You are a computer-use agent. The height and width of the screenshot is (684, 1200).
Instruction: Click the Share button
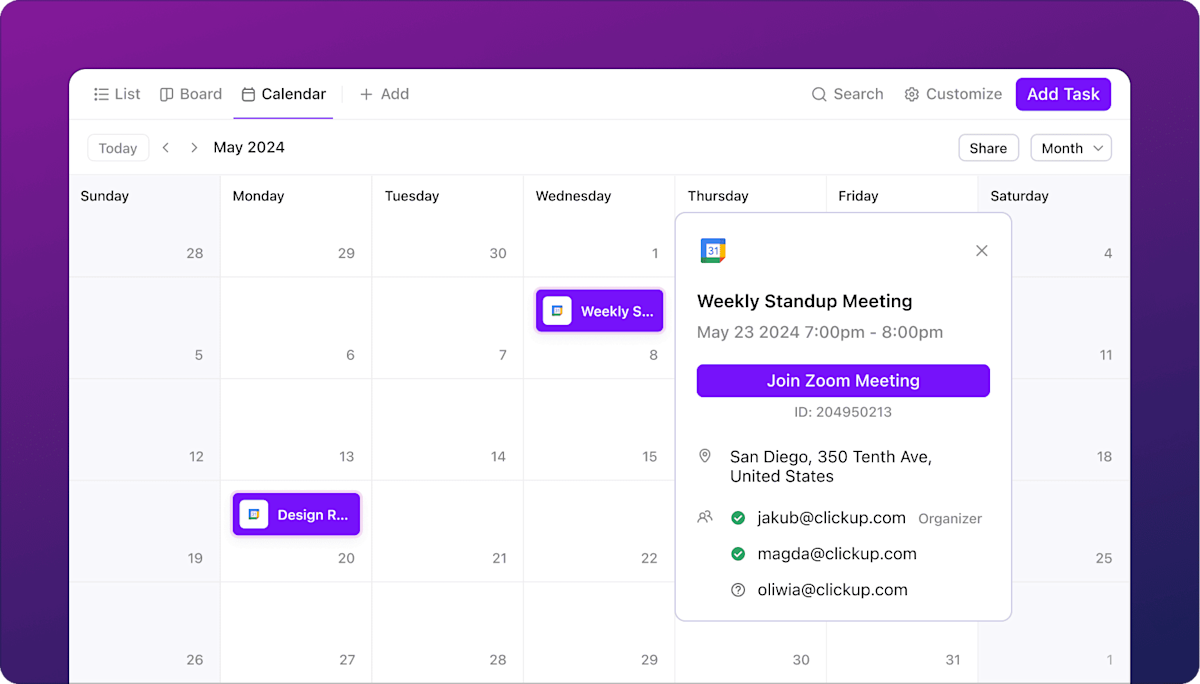[988, 147]
